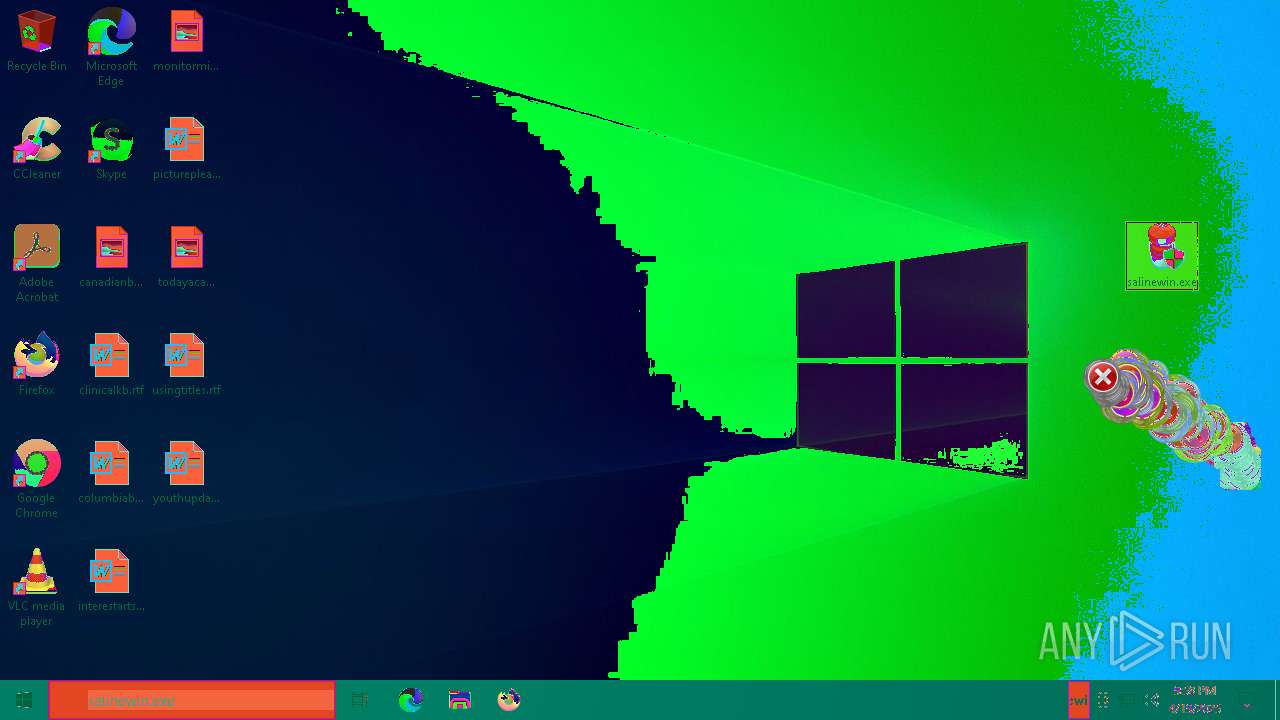Click the Show Desktop strip
The image size is (1280, 720).
[1277, 700]
